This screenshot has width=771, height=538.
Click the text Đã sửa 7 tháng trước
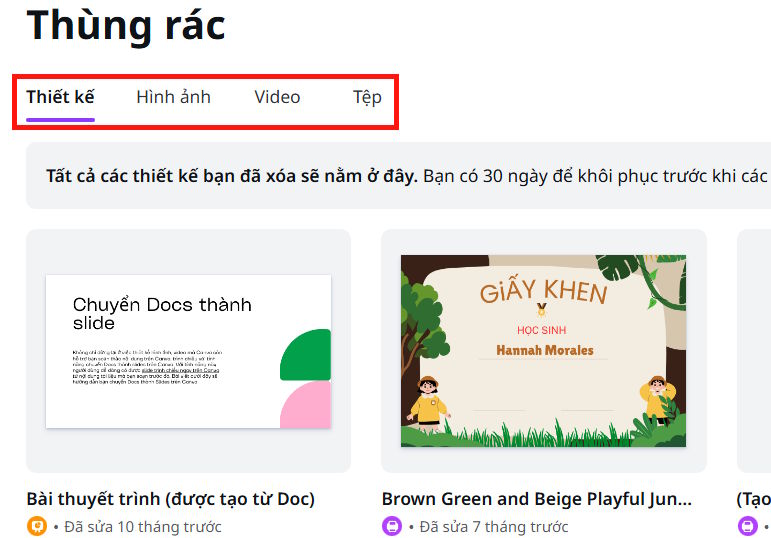coord(494,527)
